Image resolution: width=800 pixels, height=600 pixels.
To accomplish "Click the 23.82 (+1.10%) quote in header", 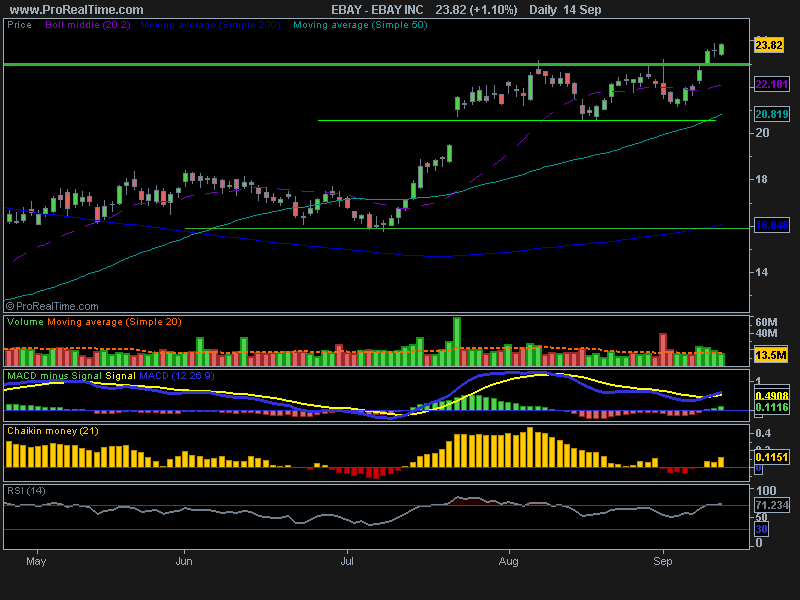I will (x=476, y=10).
